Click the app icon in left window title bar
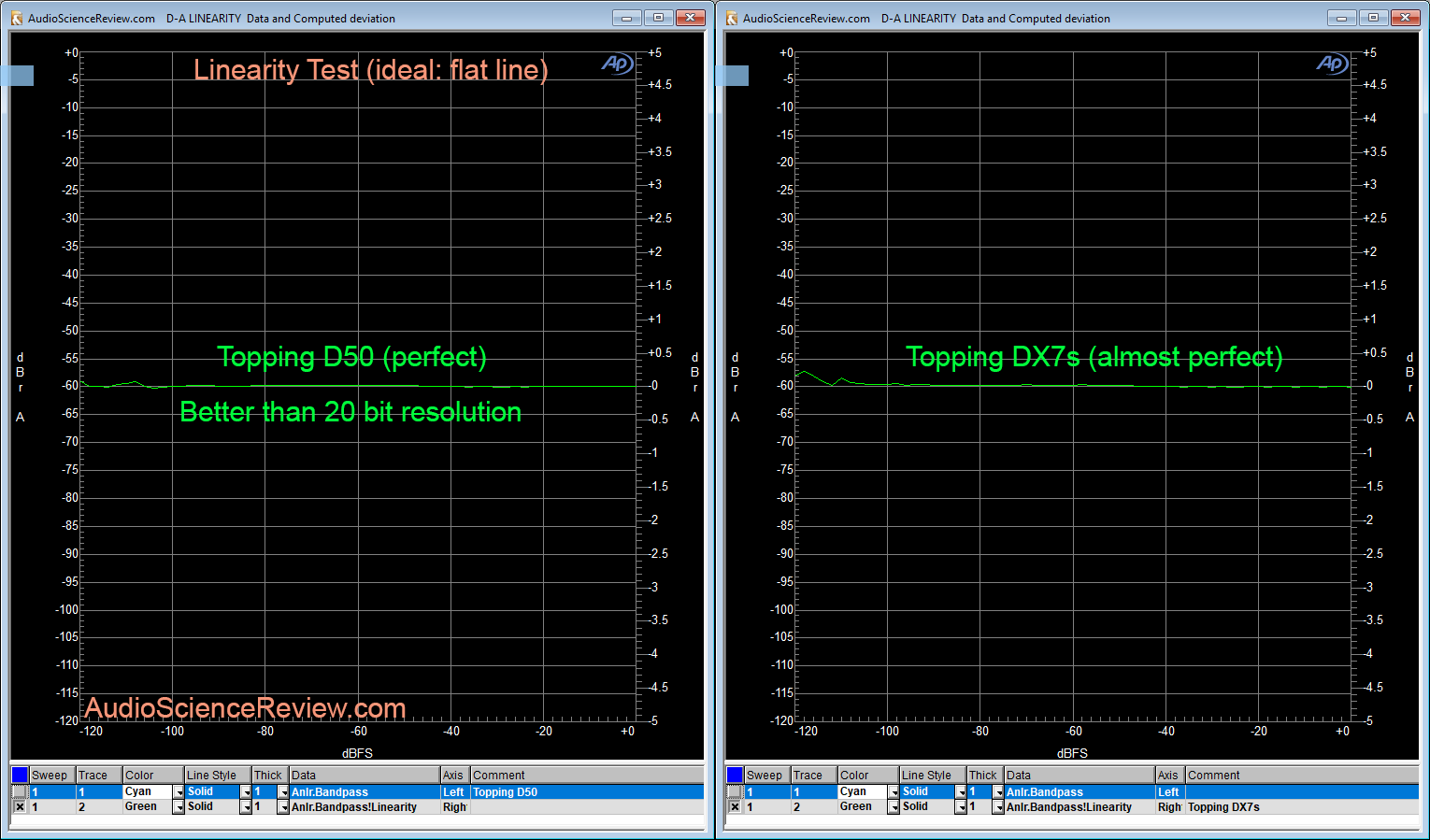The image size is (1430, 840). point(16,18)
